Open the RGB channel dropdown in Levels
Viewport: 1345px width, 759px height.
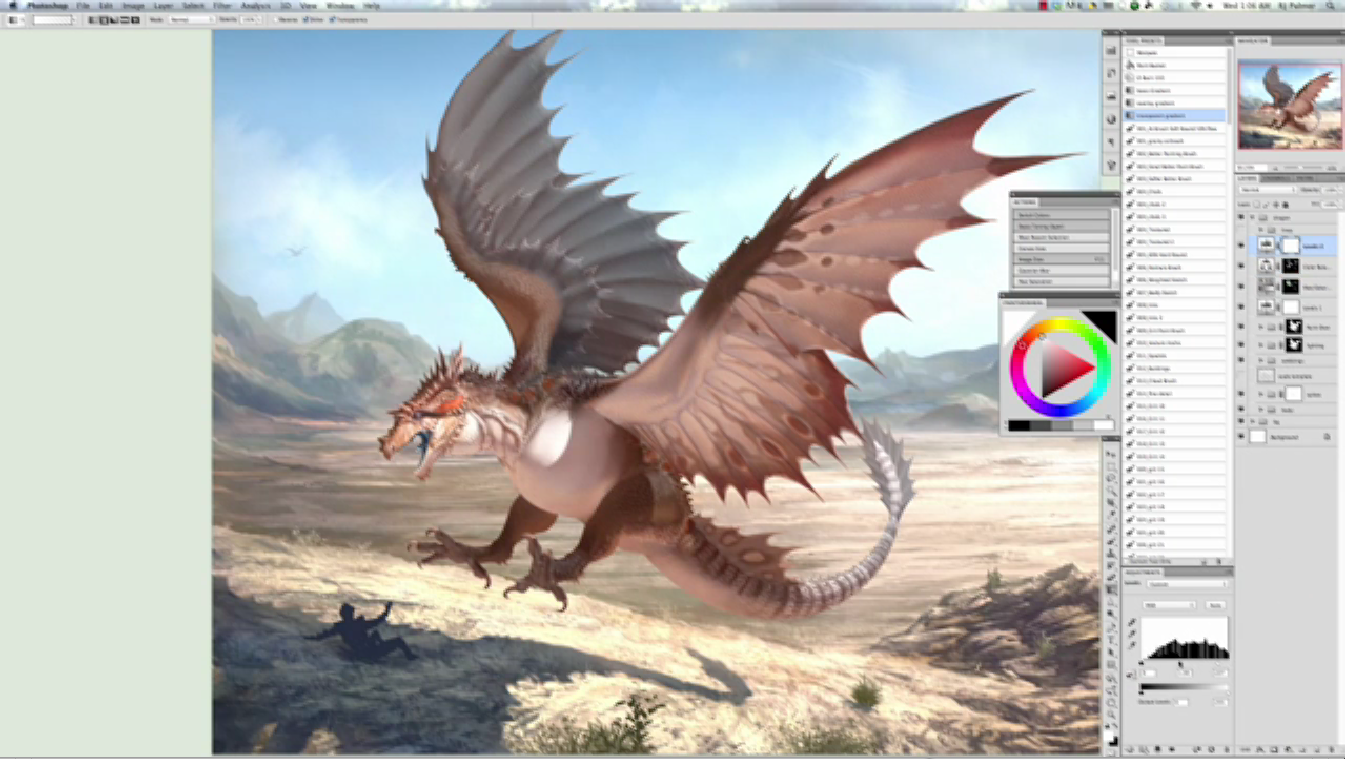[1169, 605]
